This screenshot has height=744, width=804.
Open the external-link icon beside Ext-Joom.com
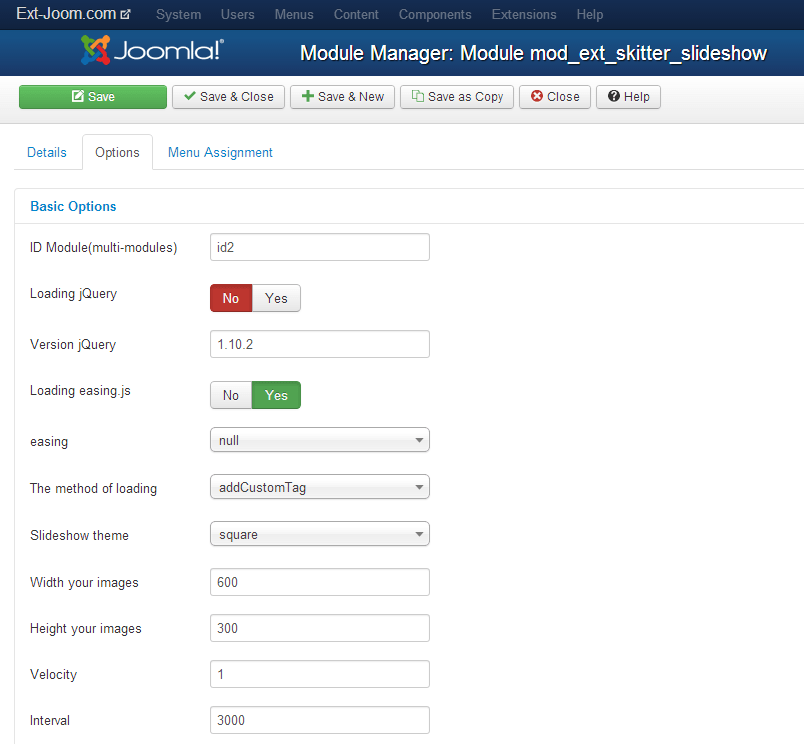click(x=126, y=14)
